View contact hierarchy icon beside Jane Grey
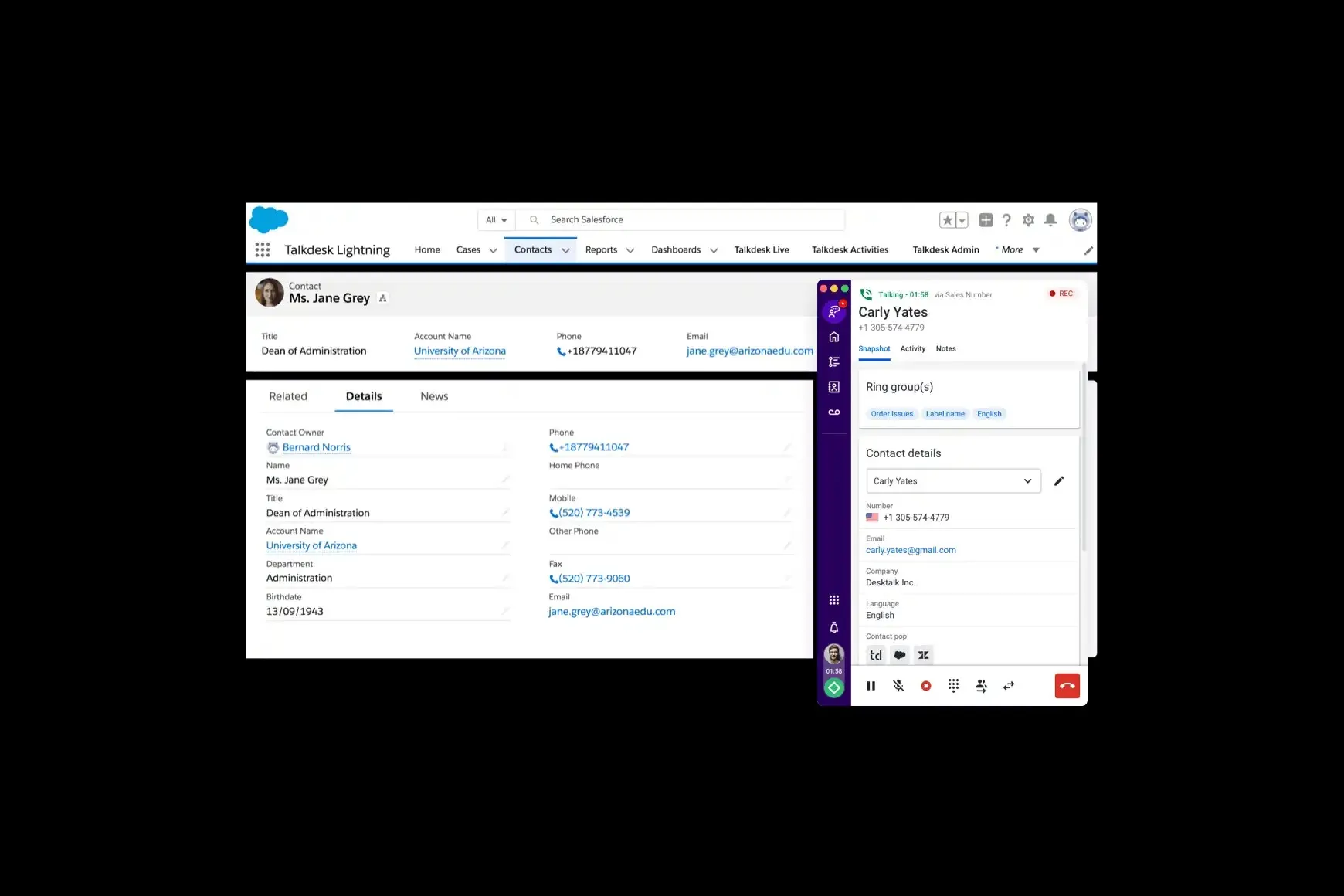 [382, 298]
